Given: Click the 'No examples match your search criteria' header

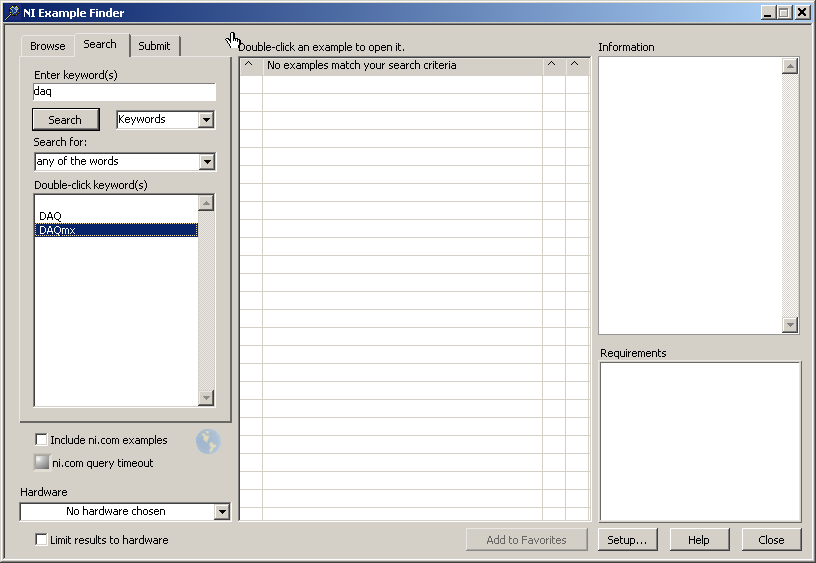Looking at the screenshot, I should pos(402,65).
